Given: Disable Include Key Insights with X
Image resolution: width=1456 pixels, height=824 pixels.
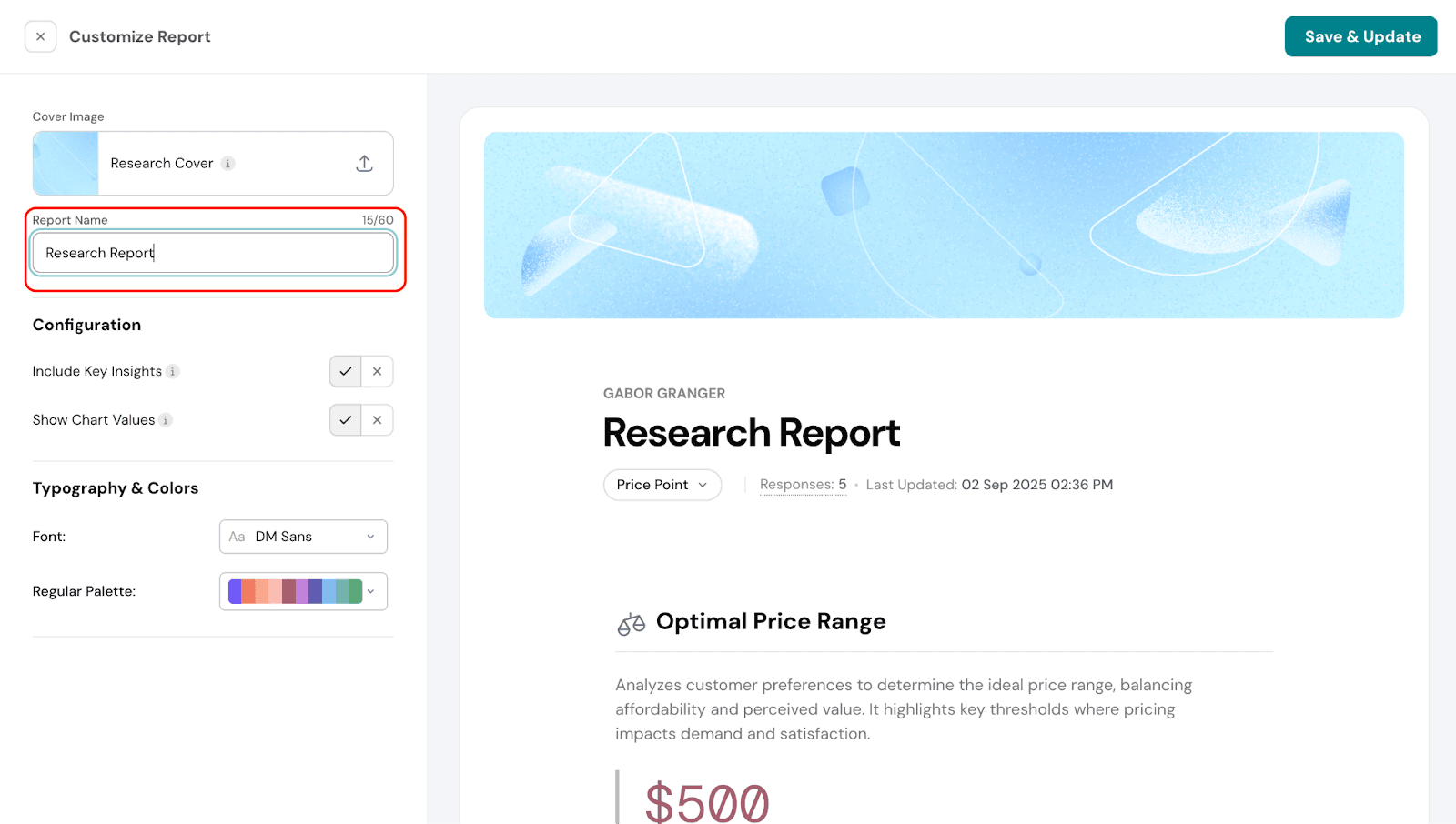Looking at the screenshot, I should coord(378,371).
